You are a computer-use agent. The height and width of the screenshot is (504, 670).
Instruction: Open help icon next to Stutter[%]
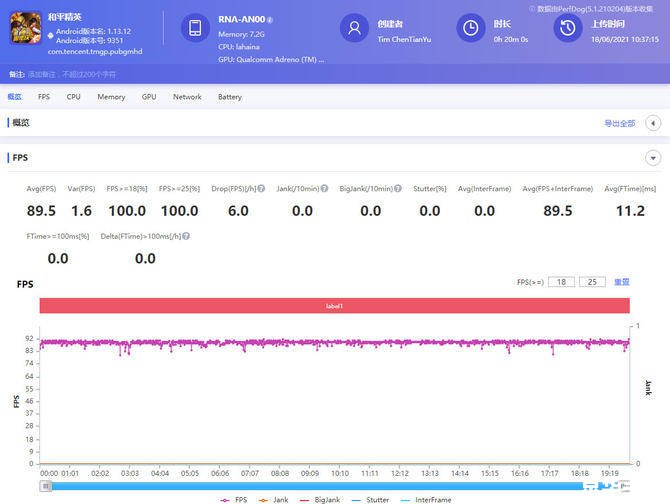(x=451, y=188)
